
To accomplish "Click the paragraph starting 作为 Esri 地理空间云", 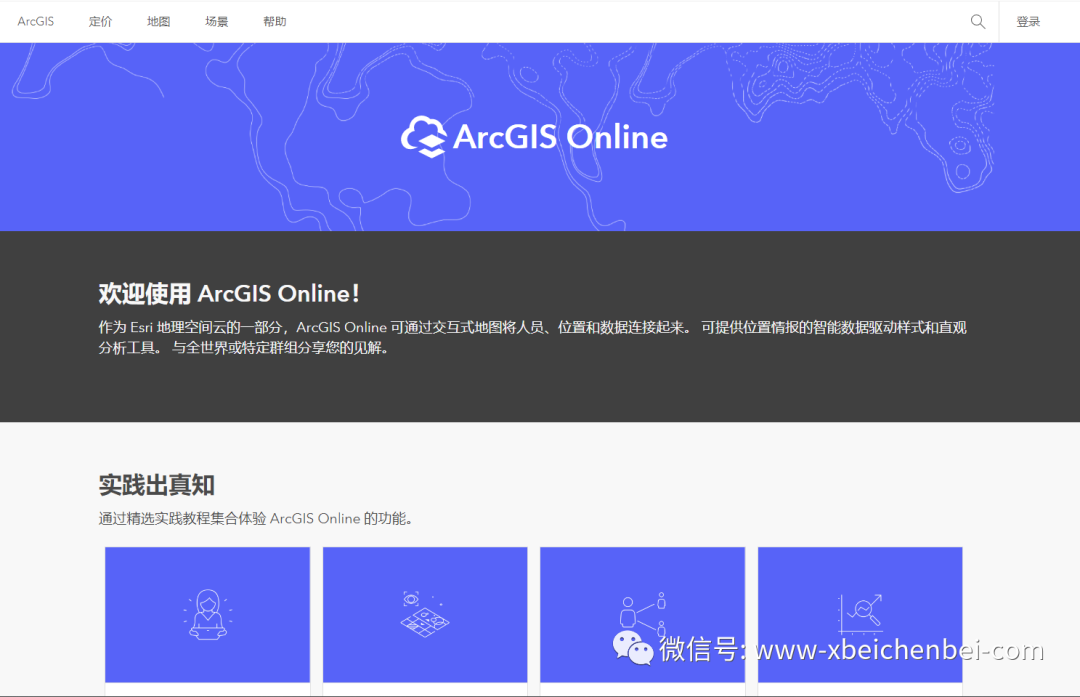I will click(x=532, y=337).
